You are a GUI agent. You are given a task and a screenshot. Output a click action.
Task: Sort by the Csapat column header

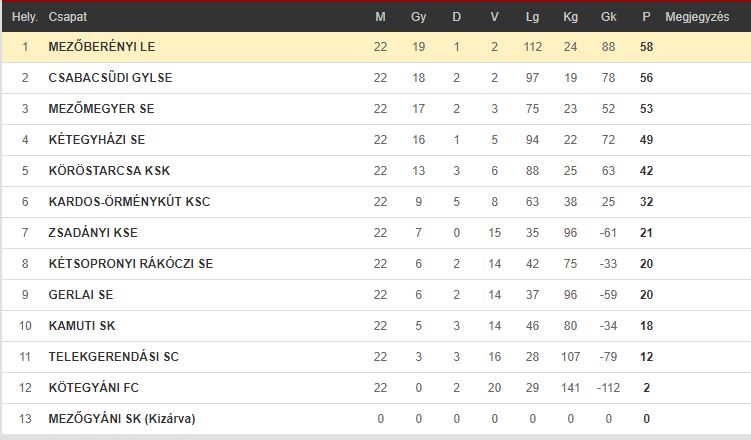tap(68, 17)
